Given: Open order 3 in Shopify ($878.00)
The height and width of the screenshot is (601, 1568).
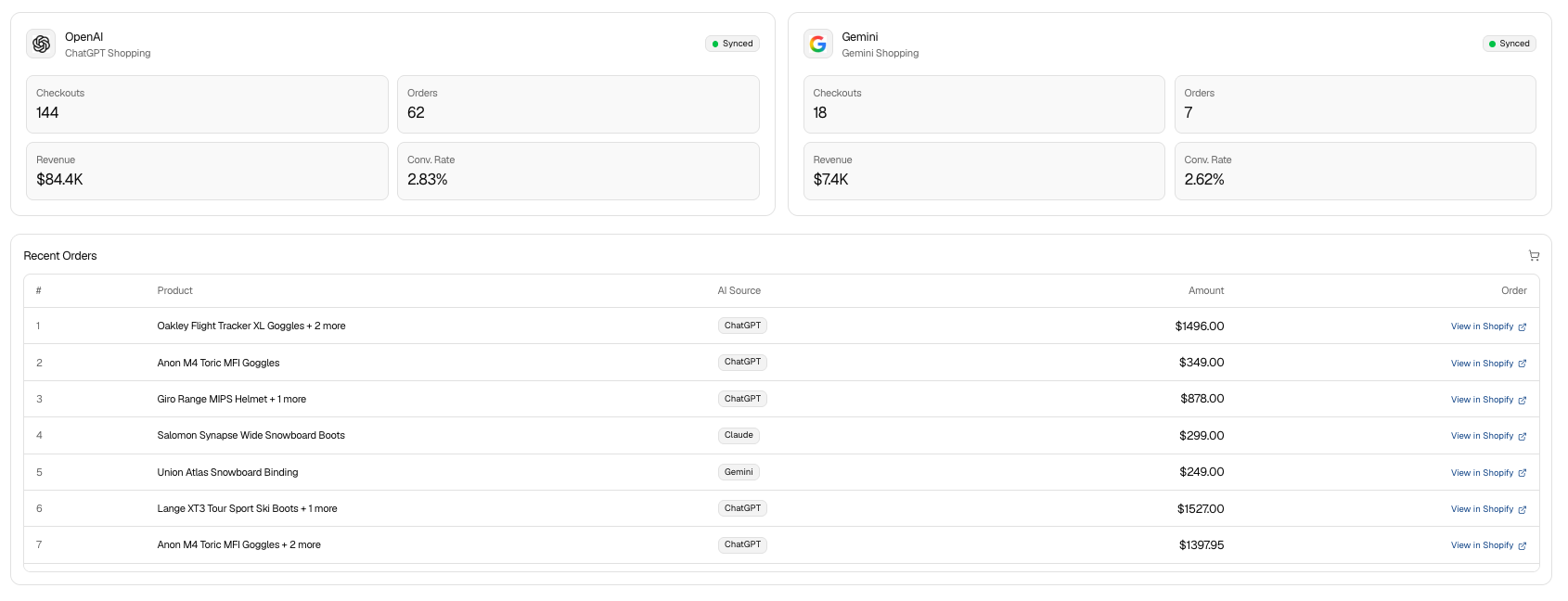Looking at the screenshot, I should tap(1488, 400).
